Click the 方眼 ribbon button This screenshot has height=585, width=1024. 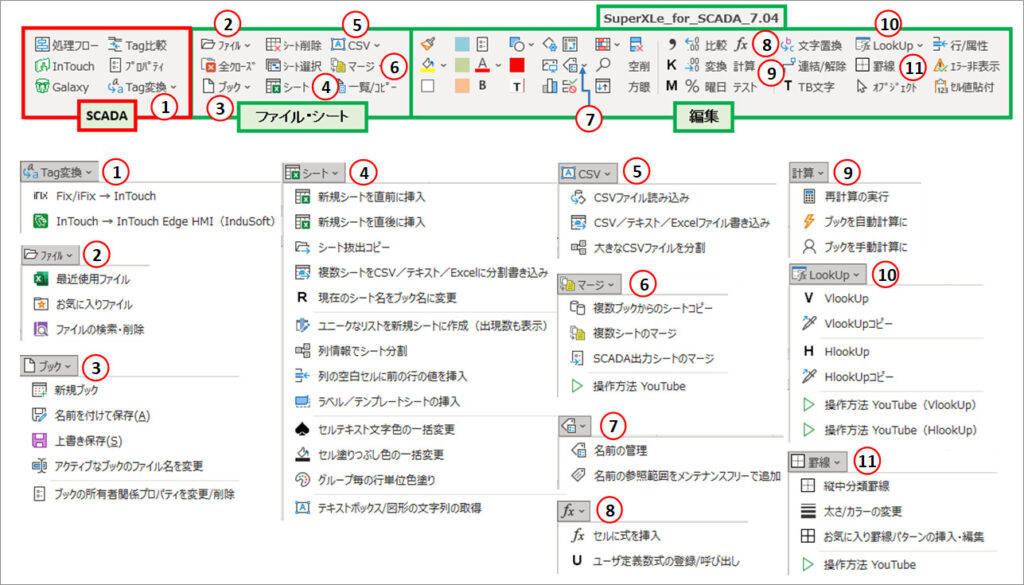click(x=639, y=86)
